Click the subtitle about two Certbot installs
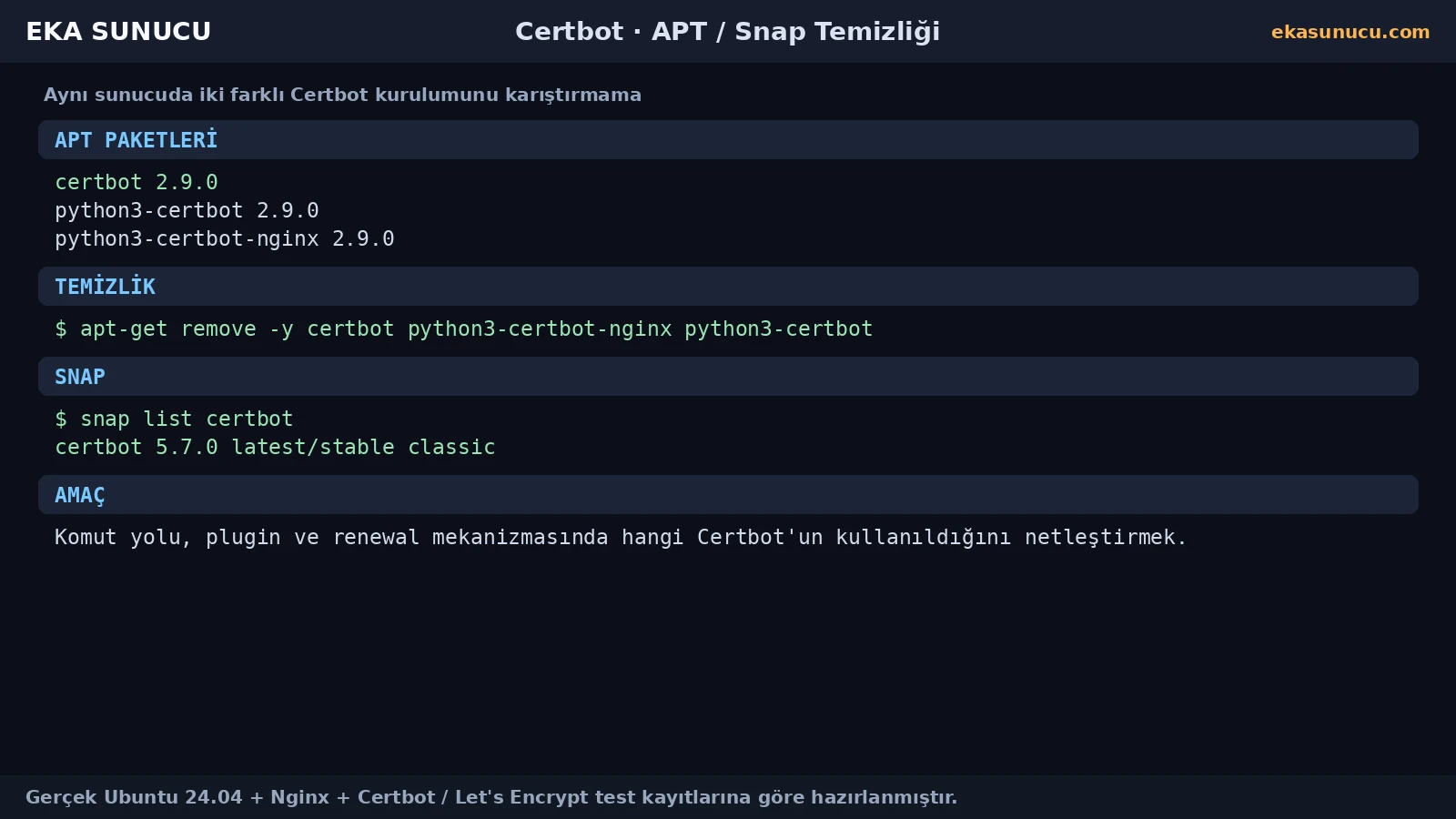This screenshot has width=1456, height=819. [x=342, y=95]
